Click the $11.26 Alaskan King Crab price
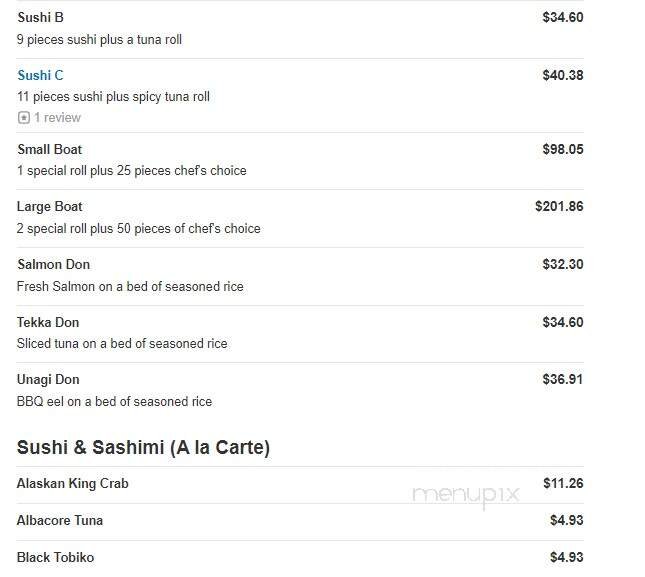Image resolution: width=645 pixels, height=577 pixels. pos(563,483)
